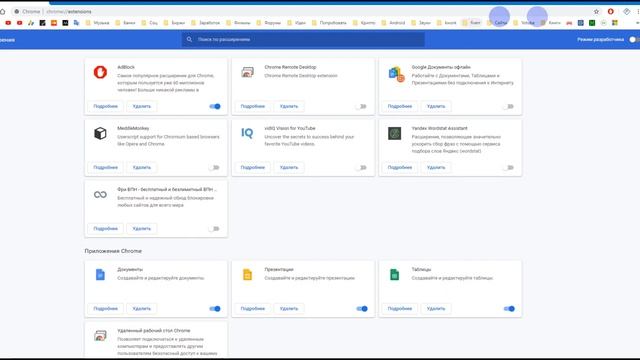Open the Заработок bookmarks folder
The height and width of the screenshot is (360, 640).
206,23
